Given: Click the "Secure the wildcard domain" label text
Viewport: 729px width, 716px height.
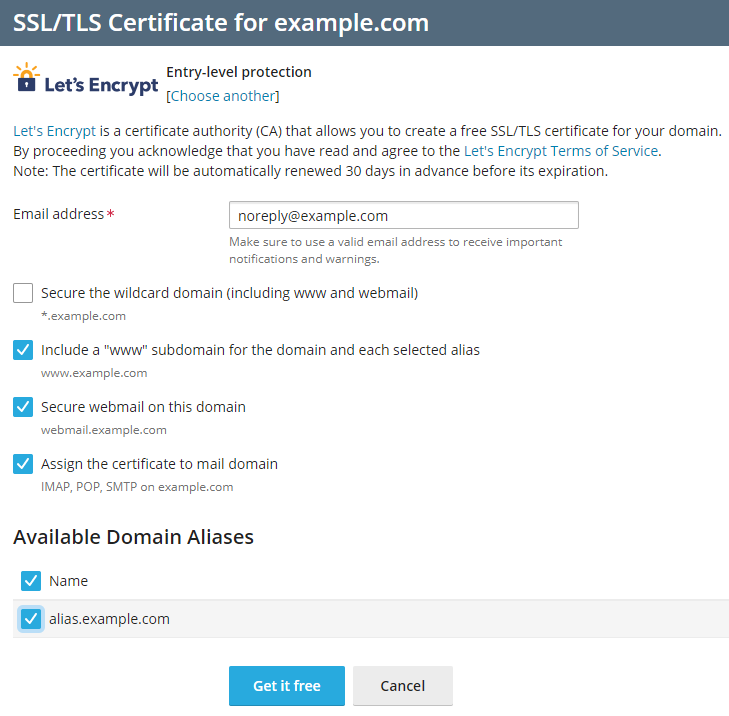Looking at the screenshot, I should coord(229,293).
